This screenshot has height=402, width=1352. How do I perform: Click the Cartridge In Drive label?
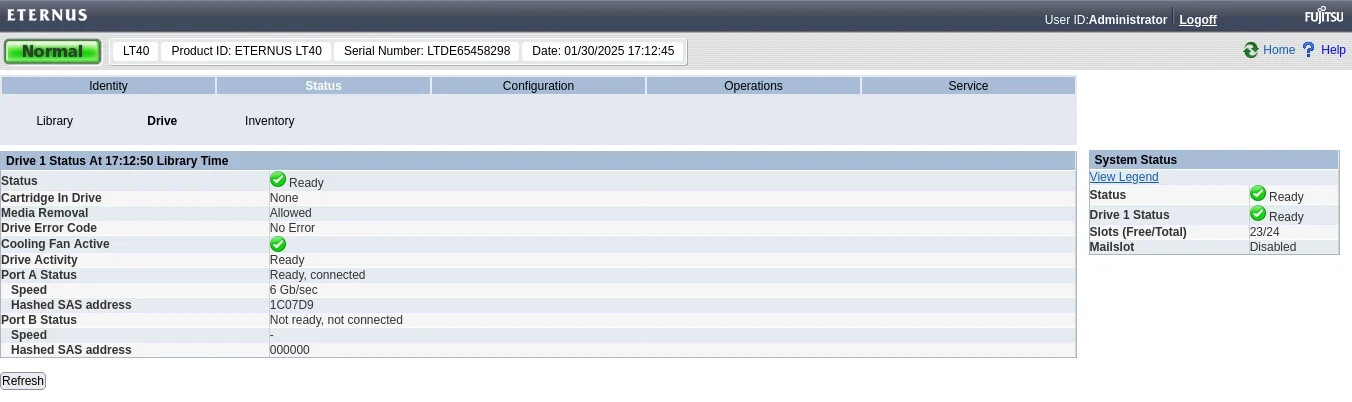point(51,198)
